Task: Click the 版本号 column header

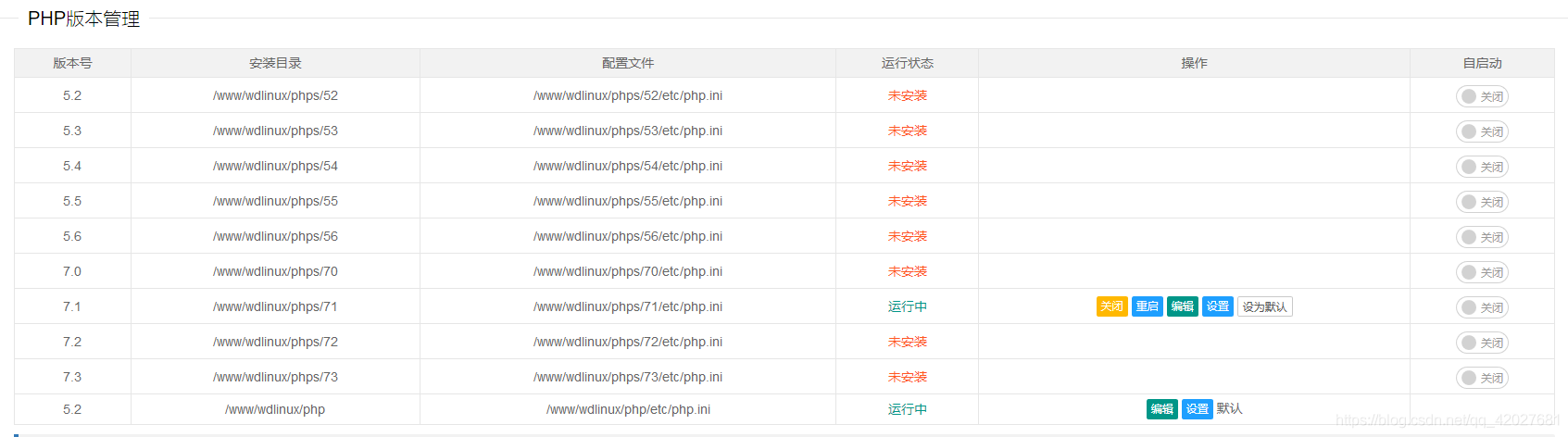Action: [72, 63]
